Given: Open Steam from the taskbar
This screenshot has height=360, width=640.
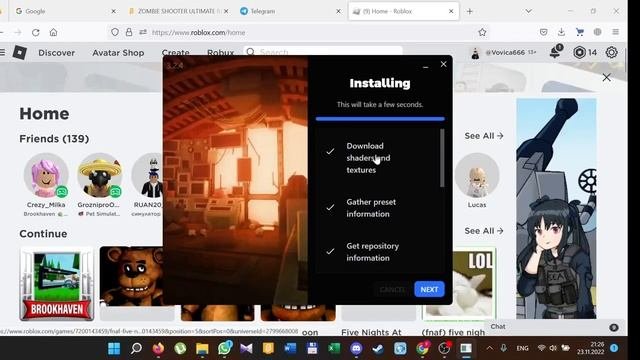Looking at the screenshot, I should (378, 348).
